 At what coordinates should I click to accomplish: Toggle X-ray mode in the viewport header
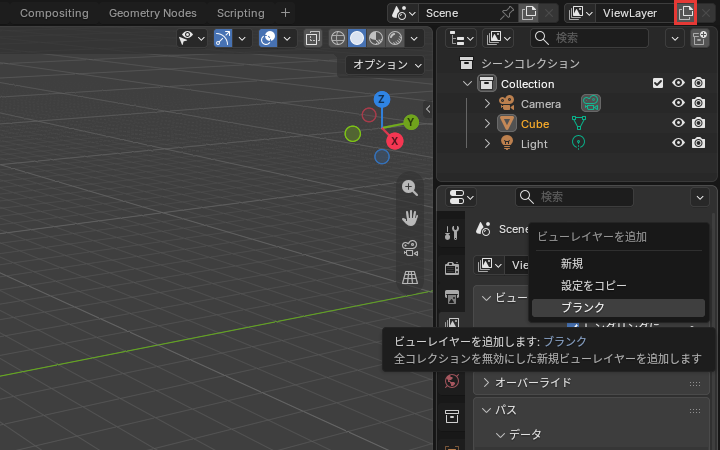313,38
